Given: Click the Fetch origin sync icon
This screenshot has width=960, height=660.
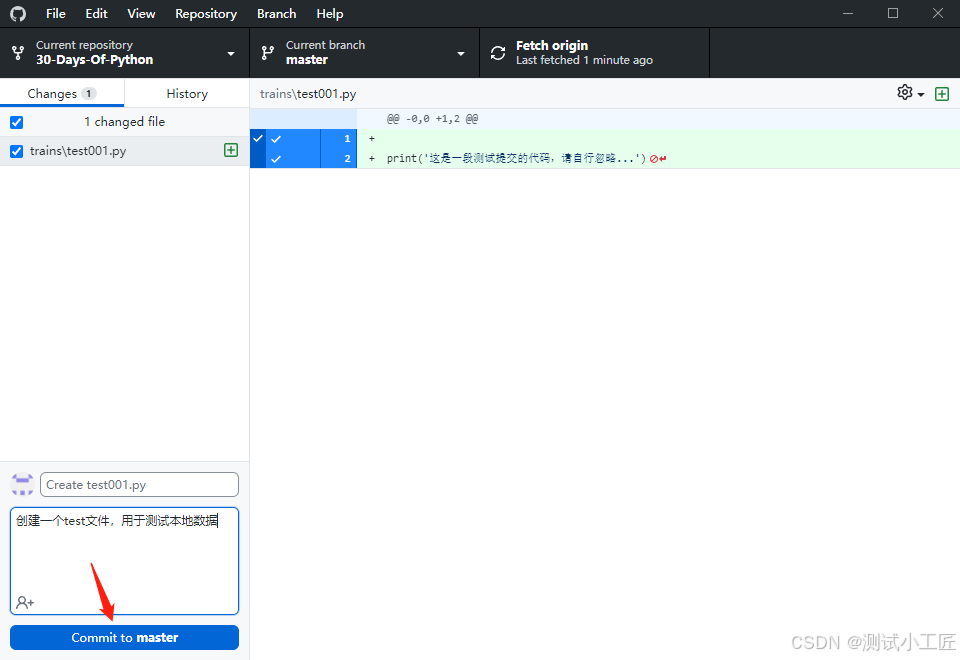Looking at the screenshot, I should click(498, 53).
